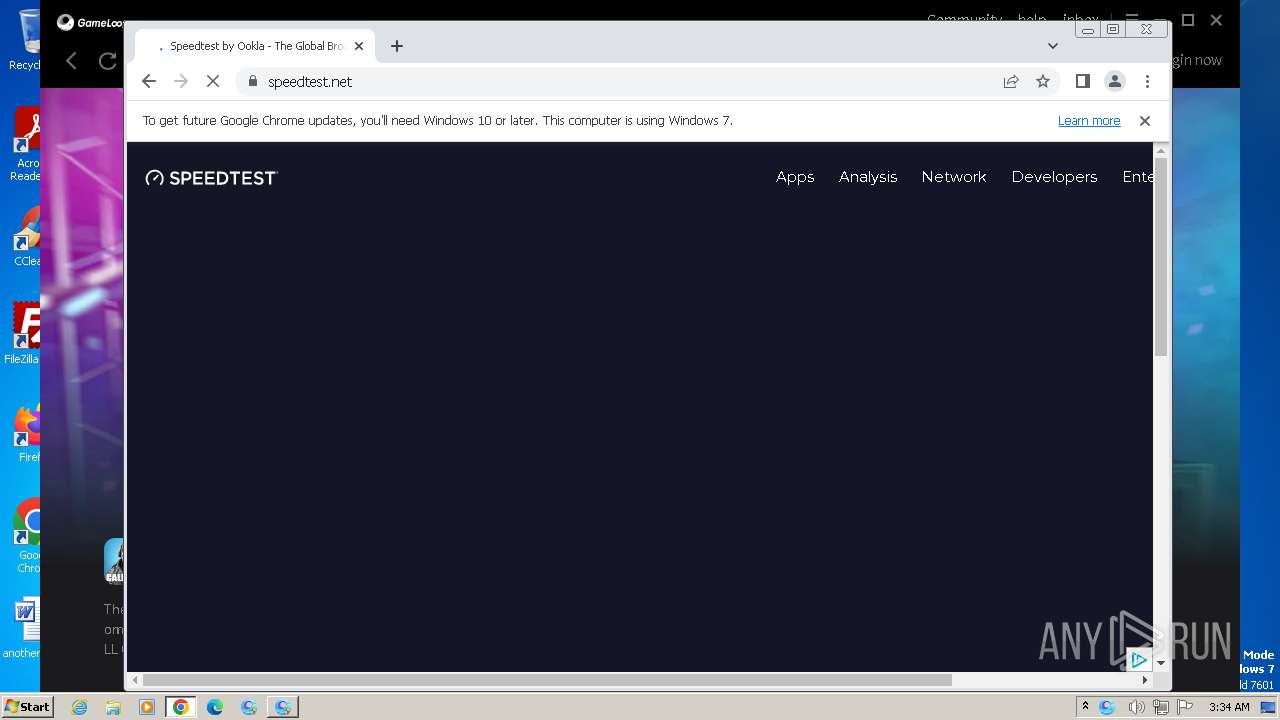This screenshot has height=720, width=1280.
Task: Click the horizontal scrollbar's left arrow
Action: tap(135, 680)
